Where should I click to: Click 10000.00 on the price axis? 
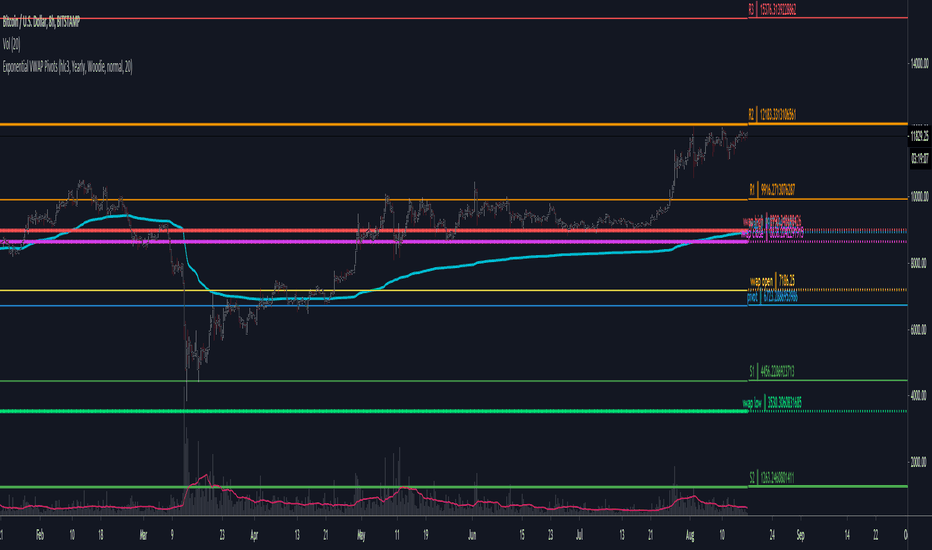[x=919, y=197]
